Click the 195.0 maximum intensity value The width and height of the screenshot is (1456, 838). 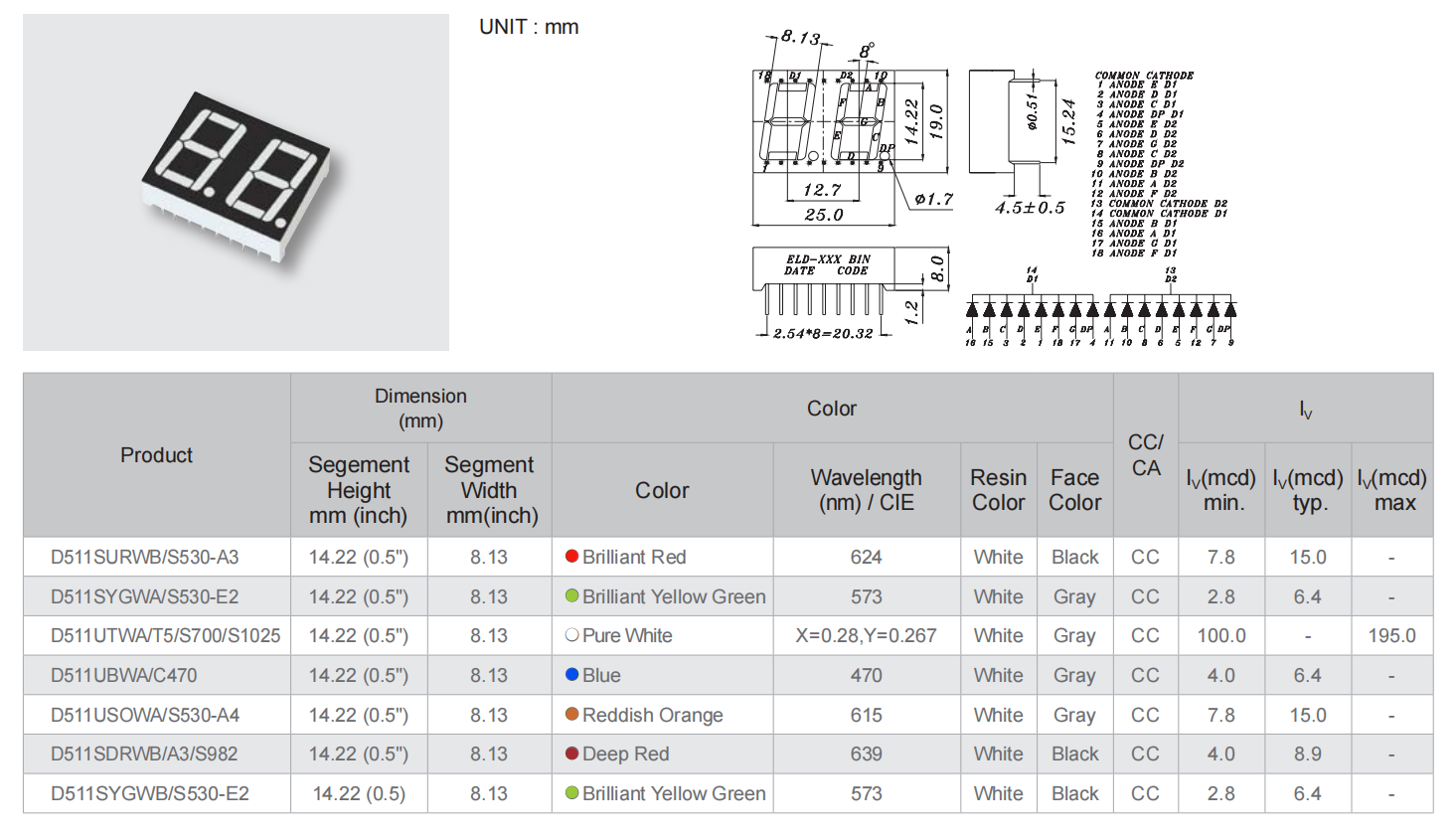(x=1392, y=635)
